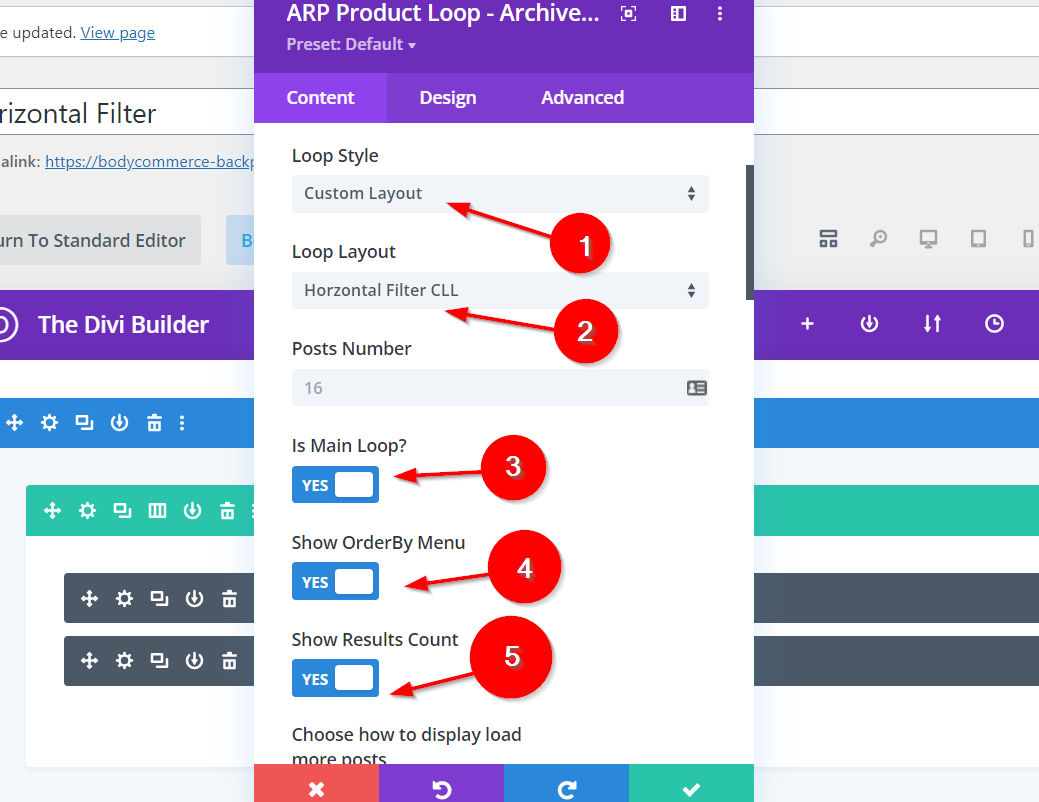Image resolution: width=1039 pixels, height=802 pixels.
Task: Expand modal to fullscreen view icon
Action: click(628, 14)
